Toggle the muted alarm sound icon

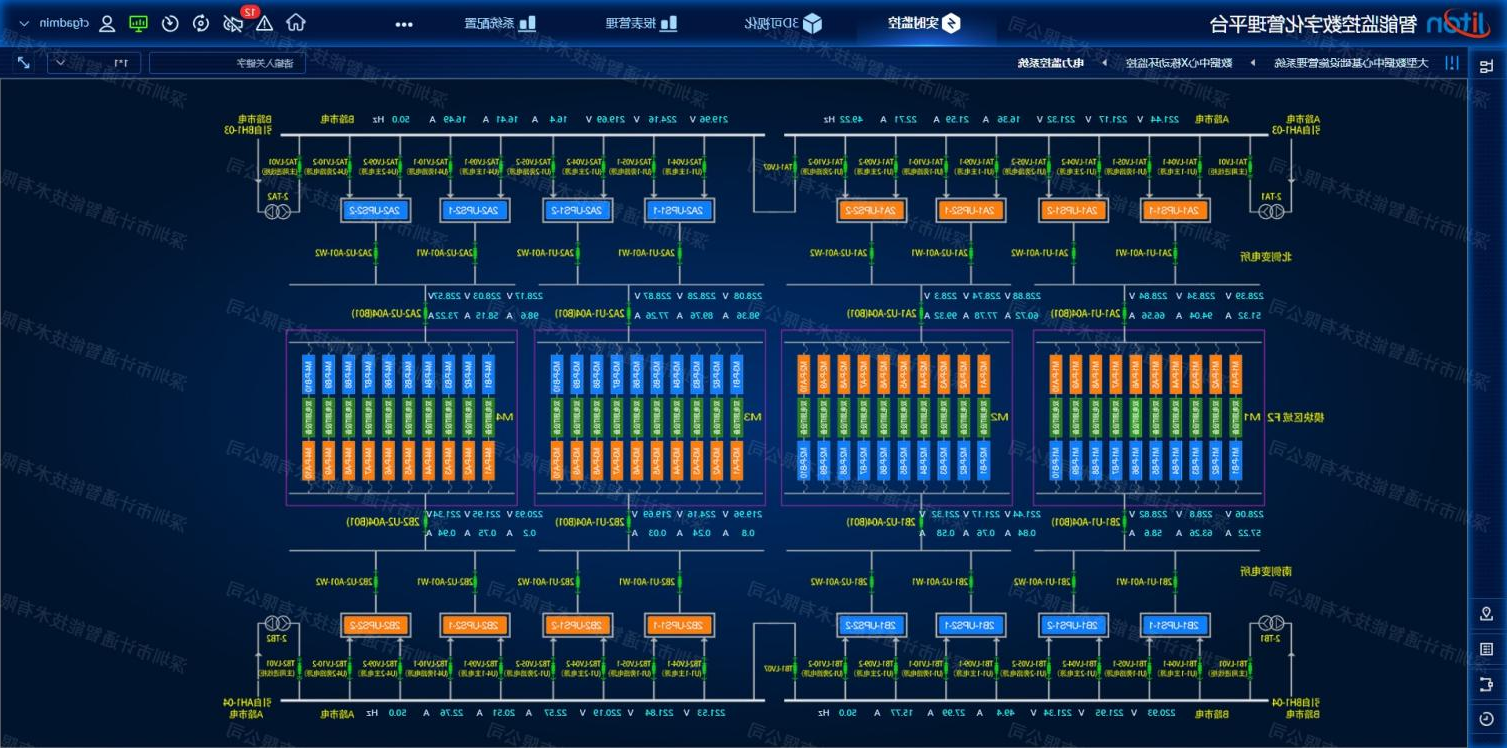pyautogui.click(x=233, y=23)
